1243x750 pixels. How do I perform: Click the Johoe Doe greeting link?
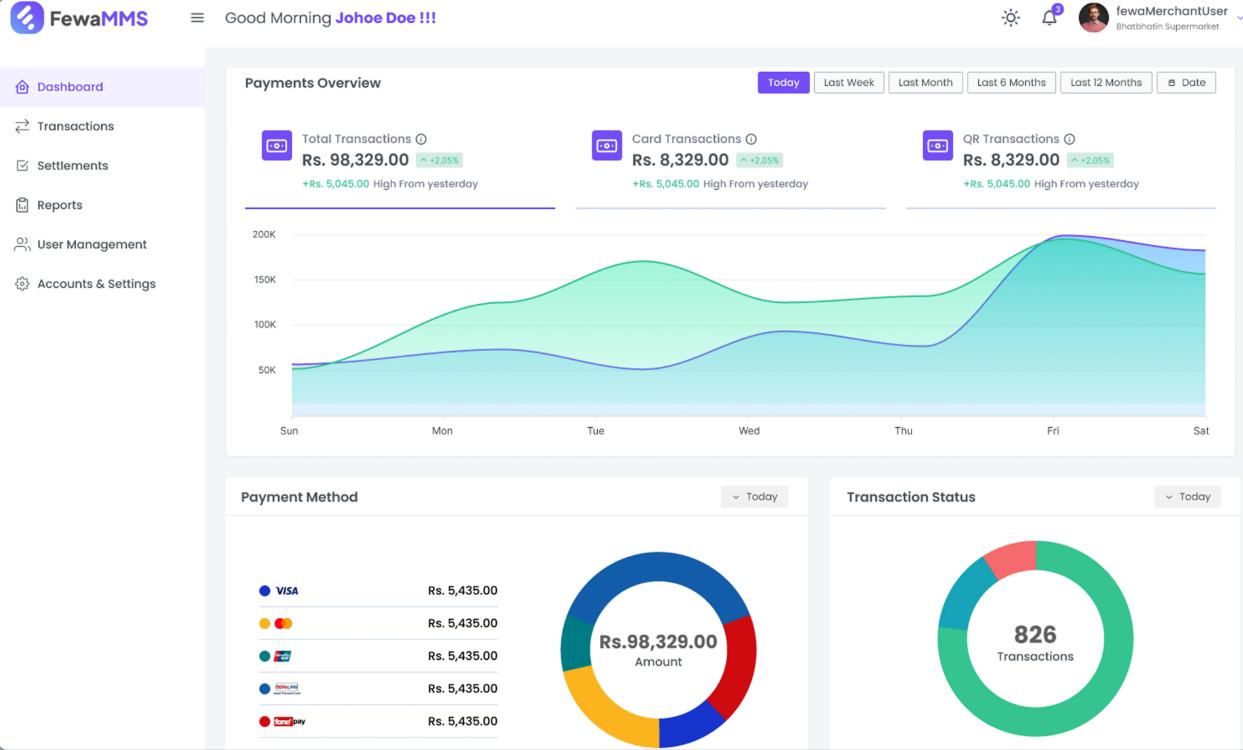[x=385, y=17]
